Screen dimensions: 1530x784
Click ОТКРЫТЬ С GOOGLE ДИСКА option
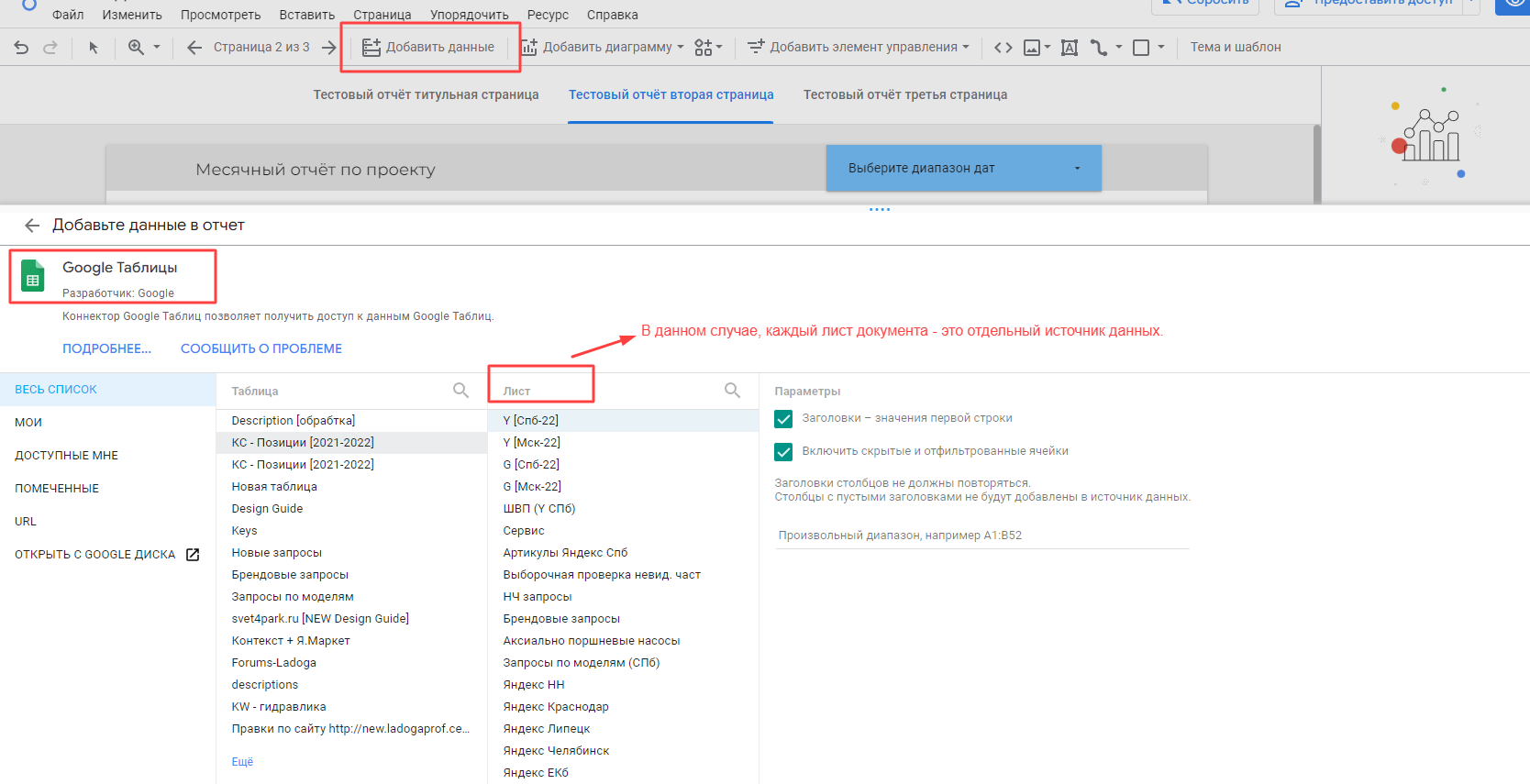coord(107,555)
